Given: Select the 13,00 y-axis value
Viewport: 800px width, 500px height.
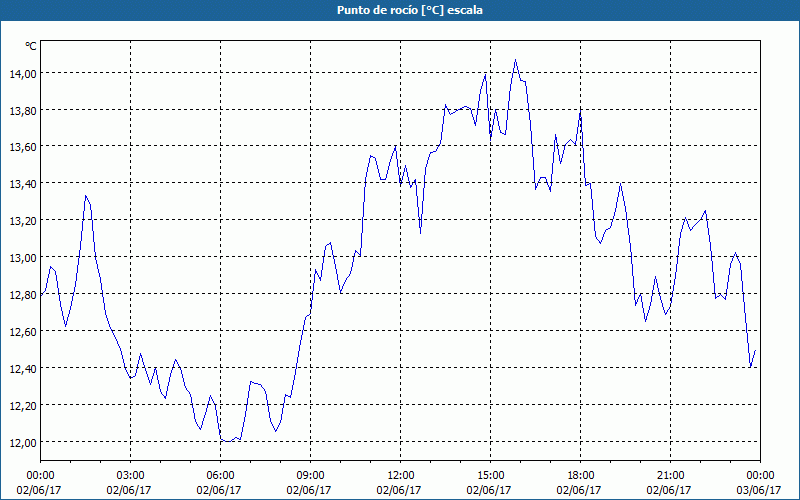Looking at the screenshot, I should tap(23, 258).
